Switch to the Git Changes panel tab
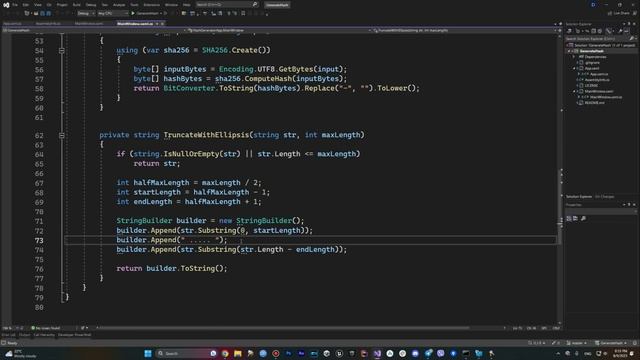The height and width of the screenshot is (360, 640). 604,197
